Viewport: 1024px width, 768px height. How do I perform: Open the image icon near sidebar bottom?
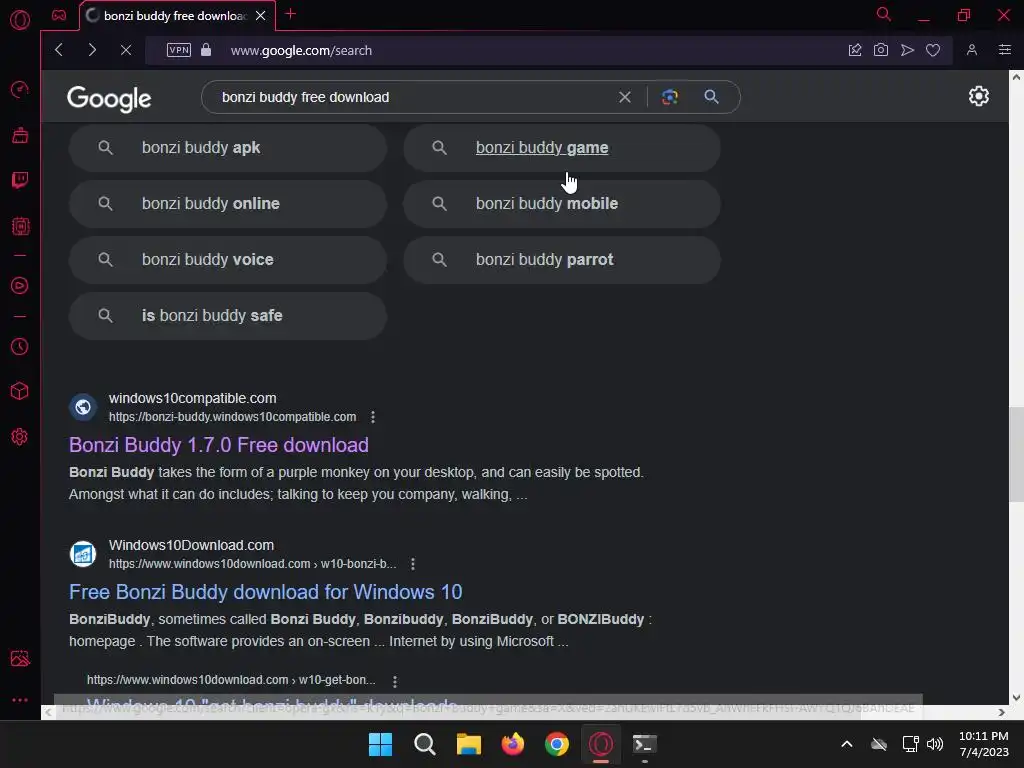(20, 658)
